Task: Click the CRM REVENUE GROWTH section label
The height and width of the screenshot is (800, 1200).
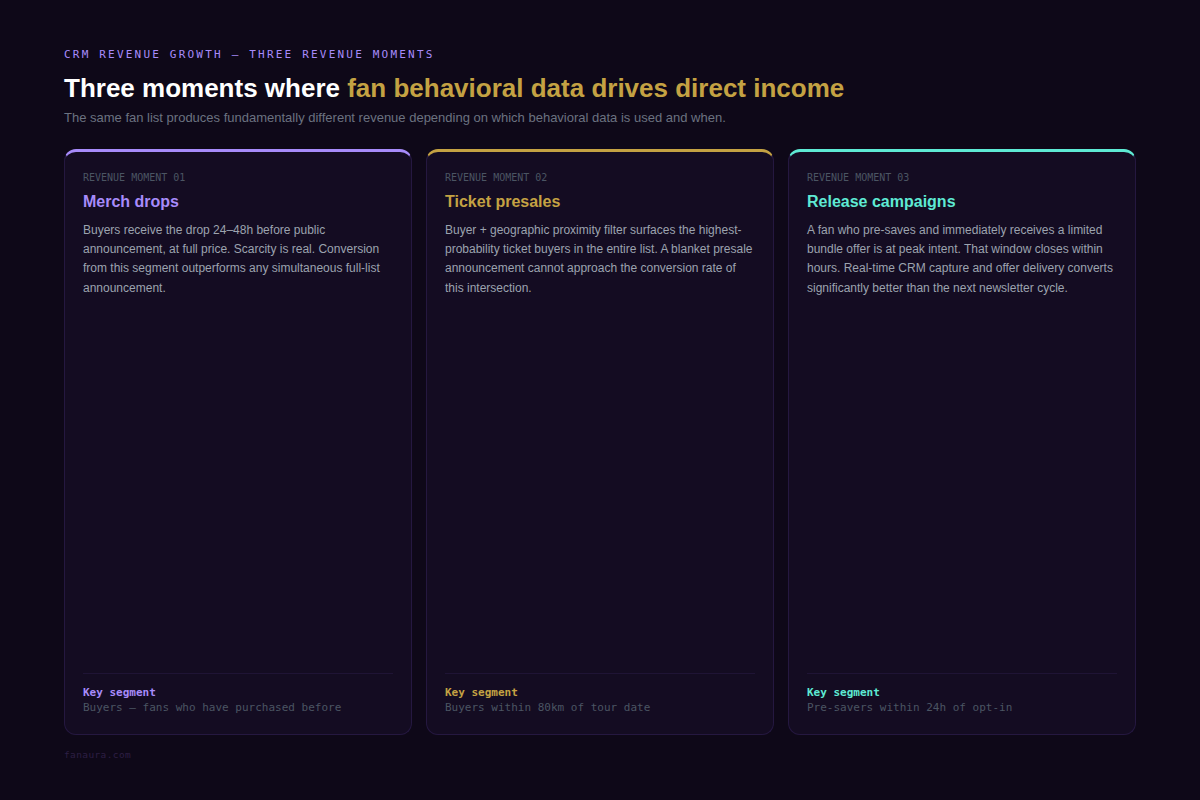Action: [x=249, y=54]
